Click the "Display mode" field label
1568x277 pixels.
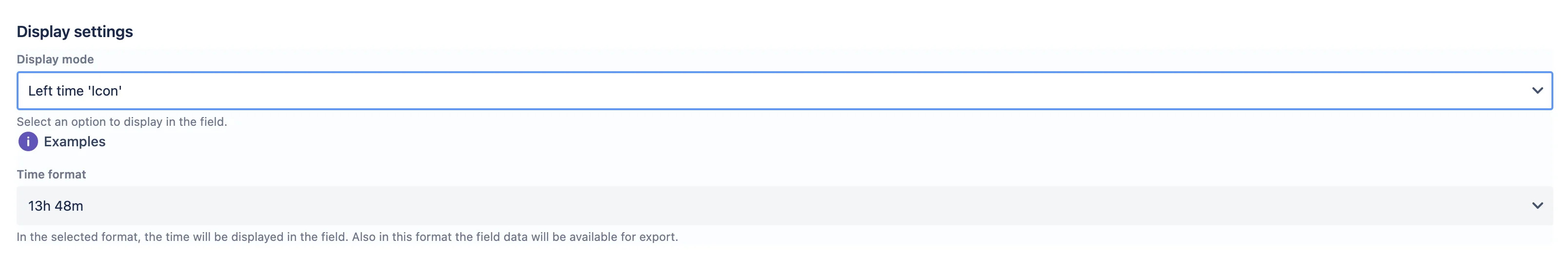(x=55, y=59)
